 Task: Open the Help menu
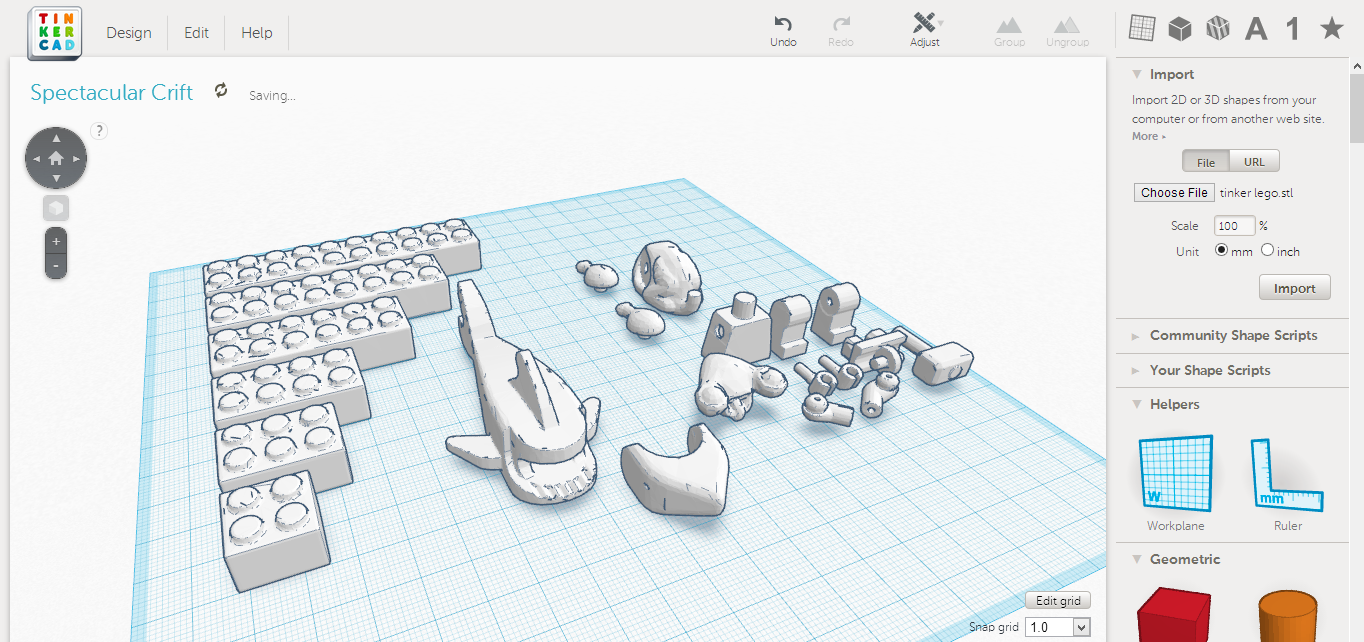256,32
